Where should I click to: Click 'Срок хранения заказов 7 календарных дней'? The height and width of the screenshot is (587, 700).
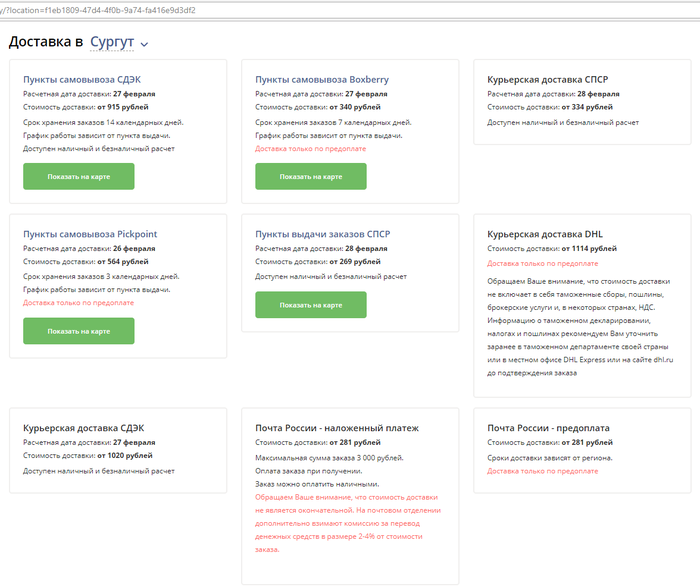(333, 122)
